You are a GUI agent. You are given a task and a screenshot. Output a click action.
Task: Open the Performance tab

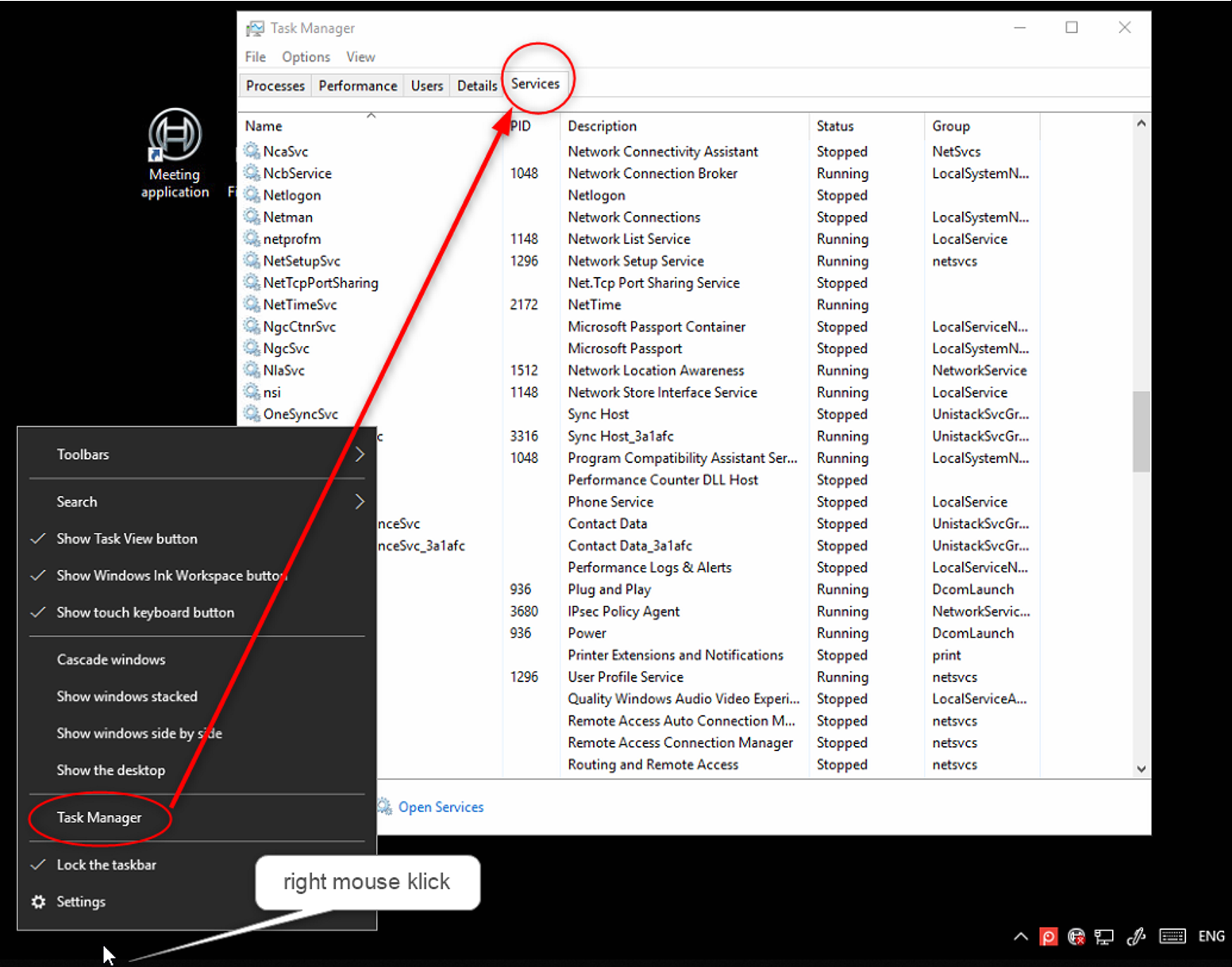pyautogui.click(x=357, y=86)
